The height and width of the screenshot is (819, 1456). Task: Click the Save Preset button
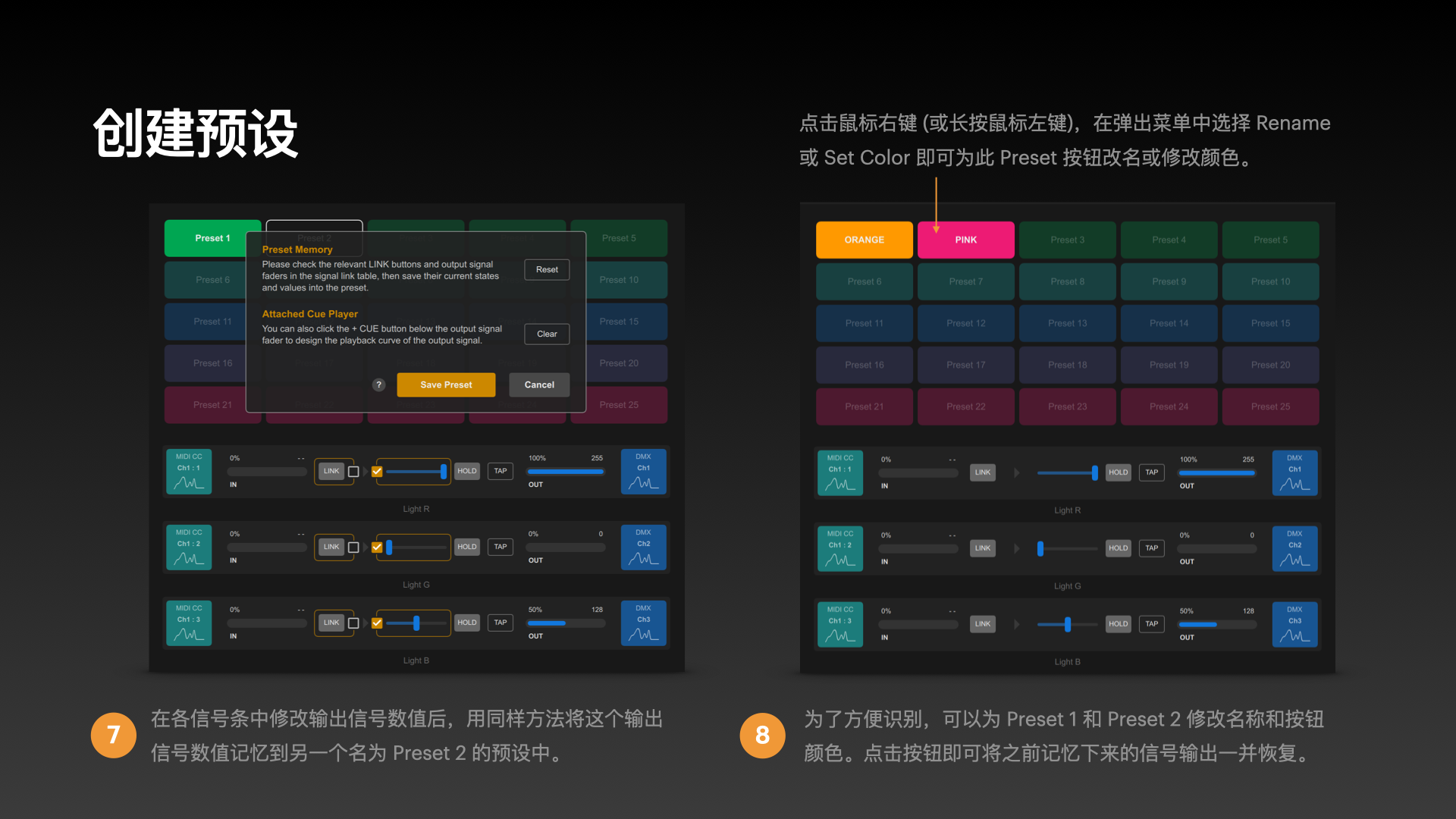pos(446,385)
